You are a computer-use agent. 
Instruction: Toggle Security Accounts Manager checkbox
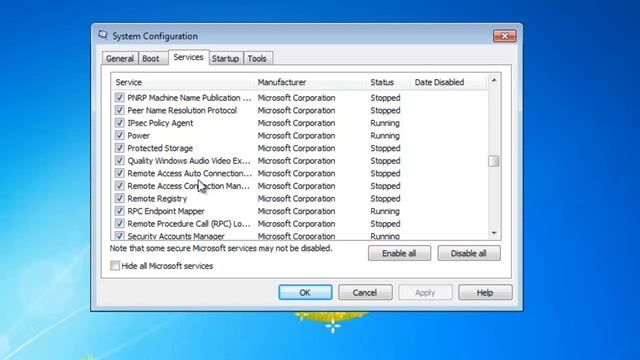pyautogui.click(x=119, y=236)
